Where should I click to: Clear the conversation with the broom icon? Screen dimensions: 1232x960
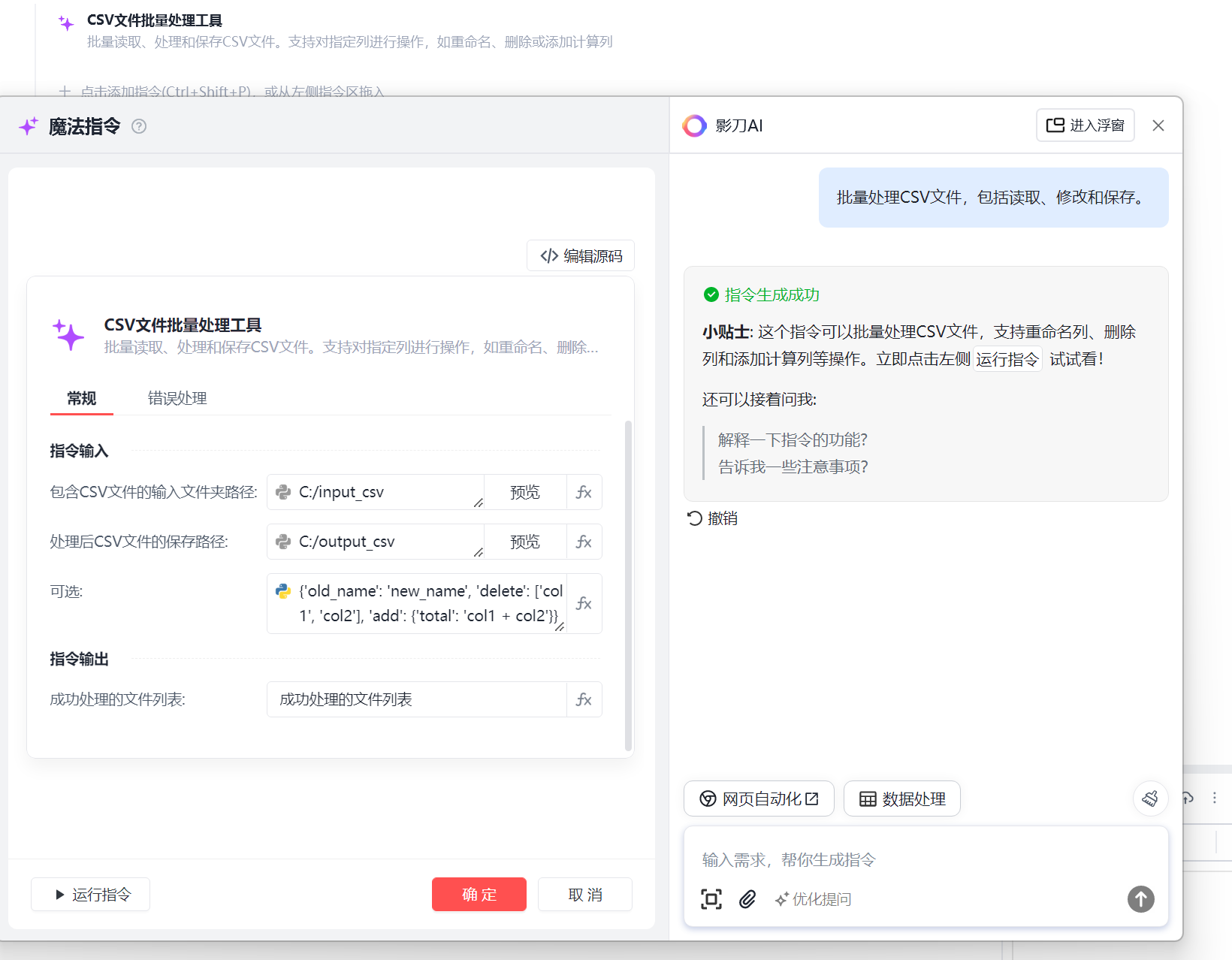(1150, 798)
